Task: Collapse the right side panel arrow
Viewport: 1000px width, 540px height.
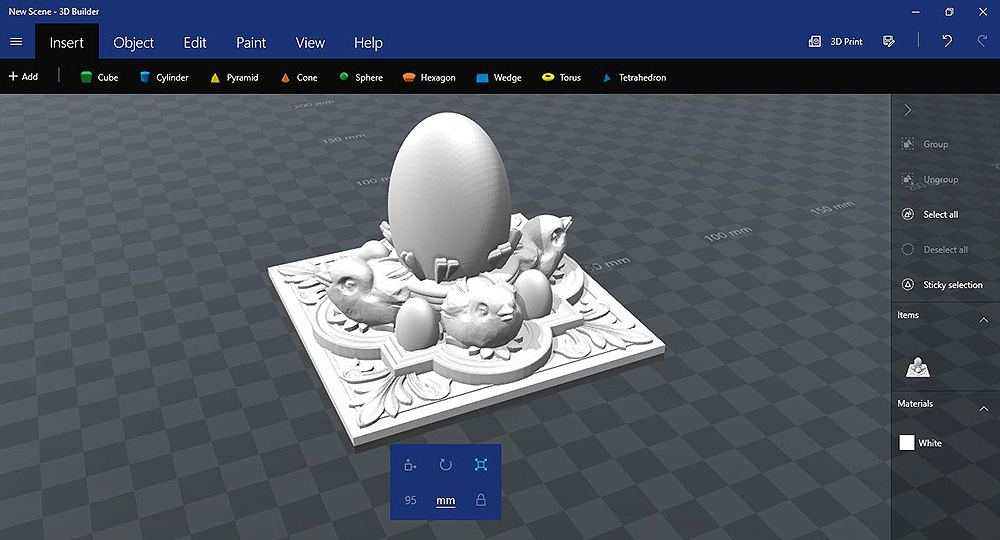Action: pyautogui.click(x=907, y=110)
